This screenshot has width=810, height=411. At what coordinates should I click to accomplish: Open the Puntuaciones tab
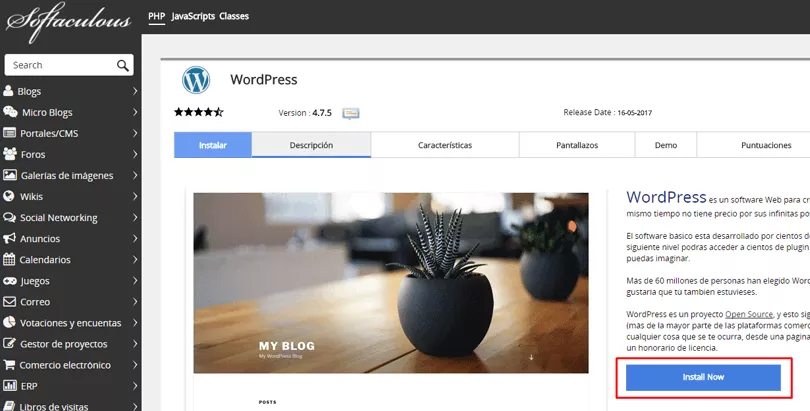click(766, 145)
